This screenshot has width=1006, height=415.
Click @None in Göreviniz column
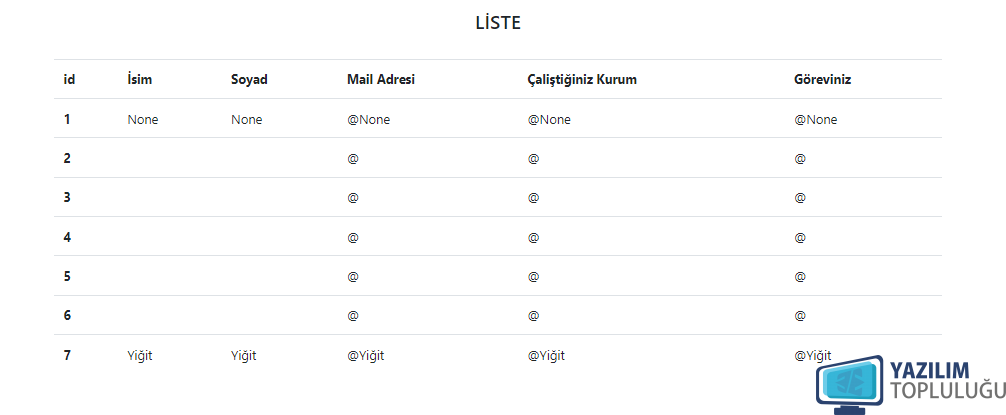pyautogui.click(x=815, y=119)
